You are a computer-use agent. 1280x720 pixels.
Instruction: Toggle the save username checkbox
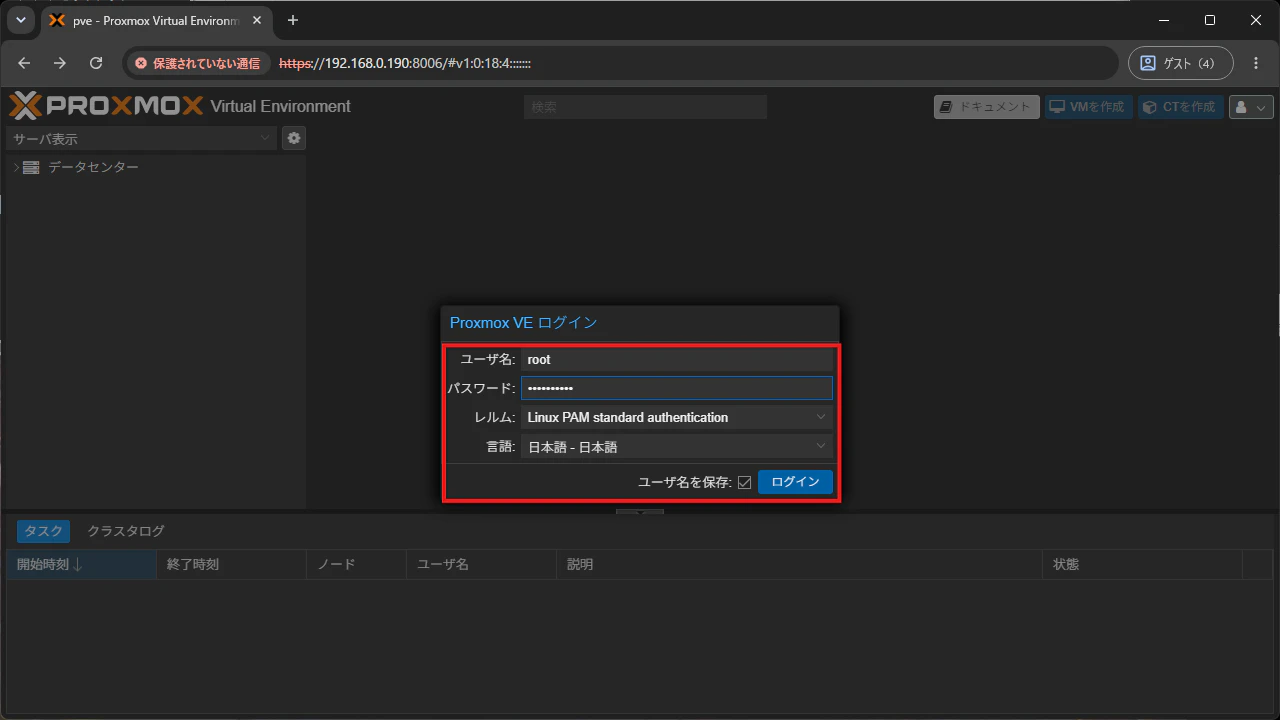click(744, 482)
